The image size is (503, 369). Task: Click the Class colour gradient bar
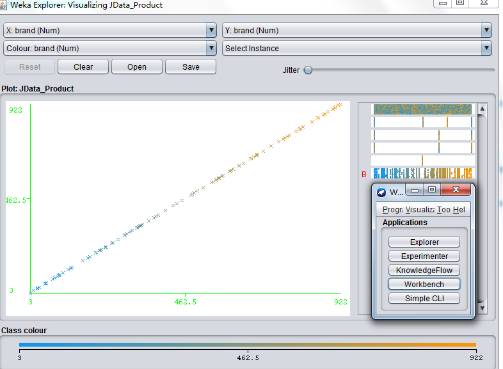(247, 345)
